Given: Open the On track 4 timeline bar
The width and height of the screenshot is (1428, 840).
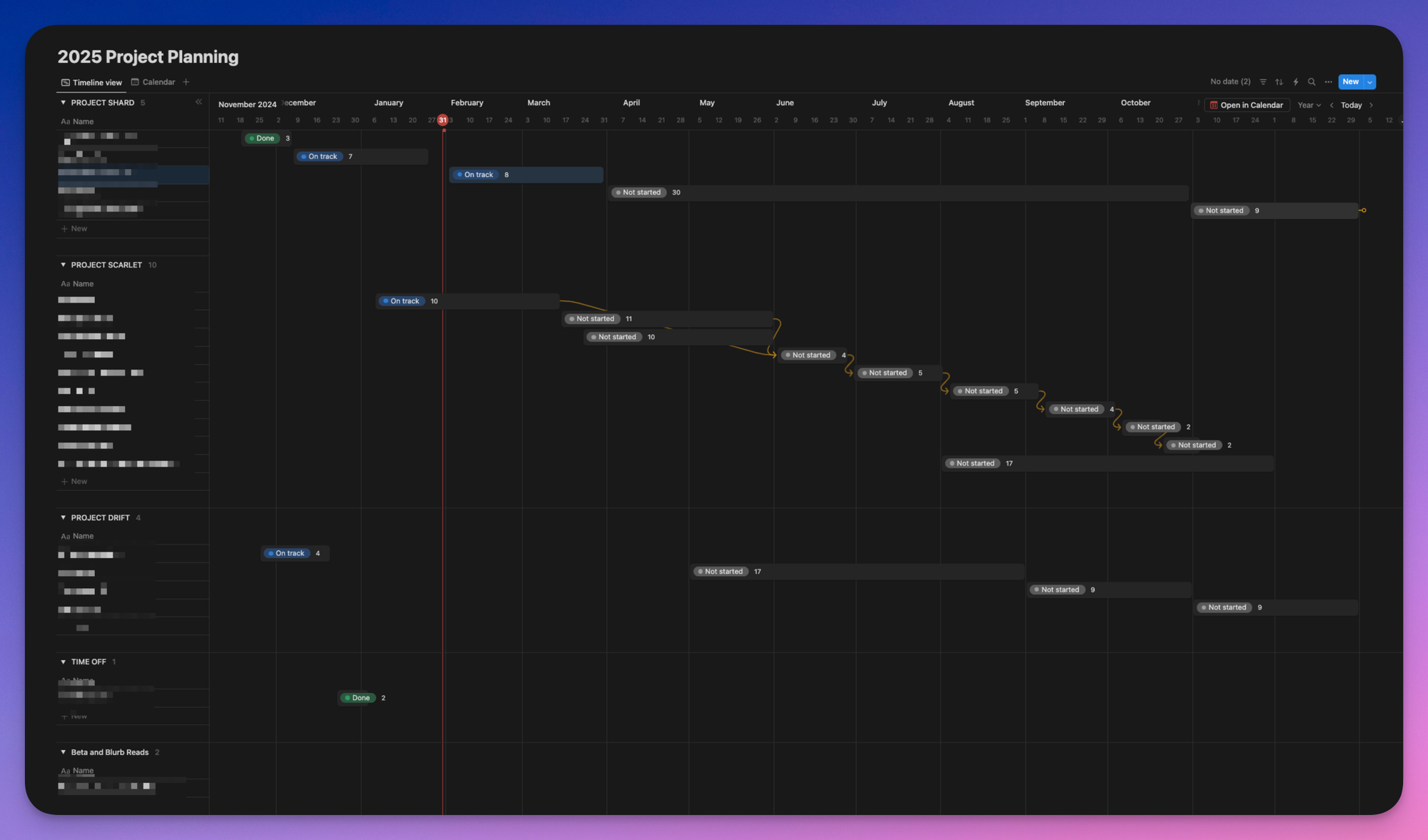Looking at the screenshot, I should click(x=296, y=553).
